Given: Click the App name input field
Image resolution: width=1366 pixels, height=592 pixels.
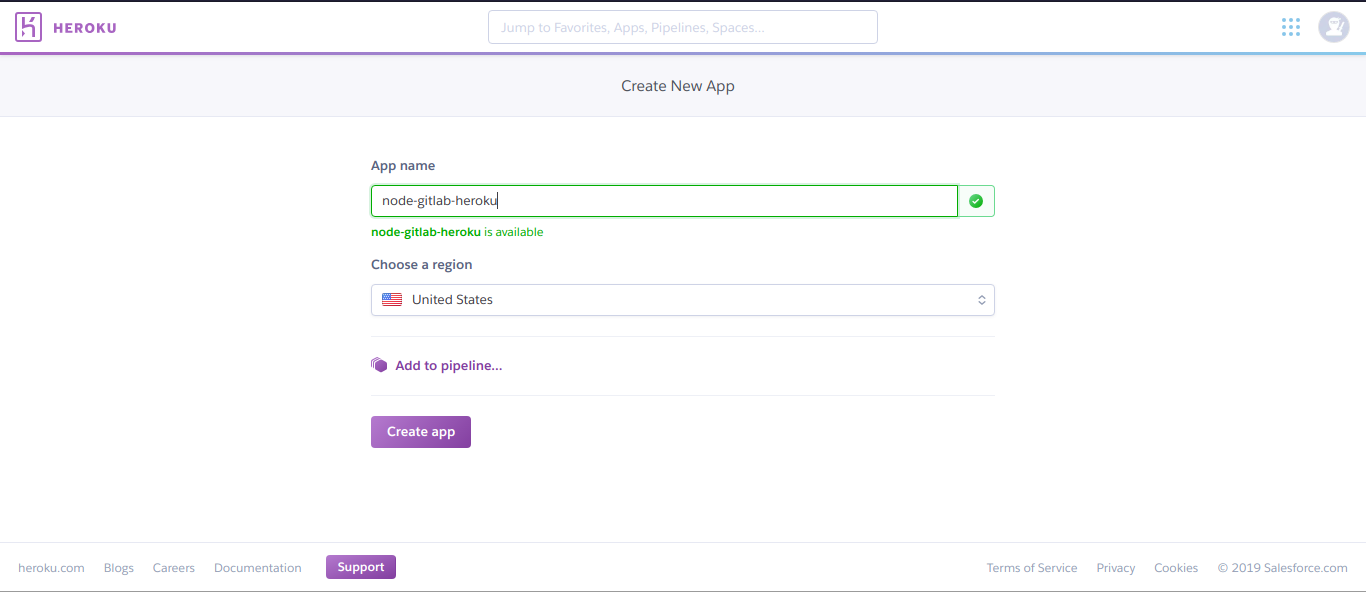Looking at the screenshot, I should 664,201.
